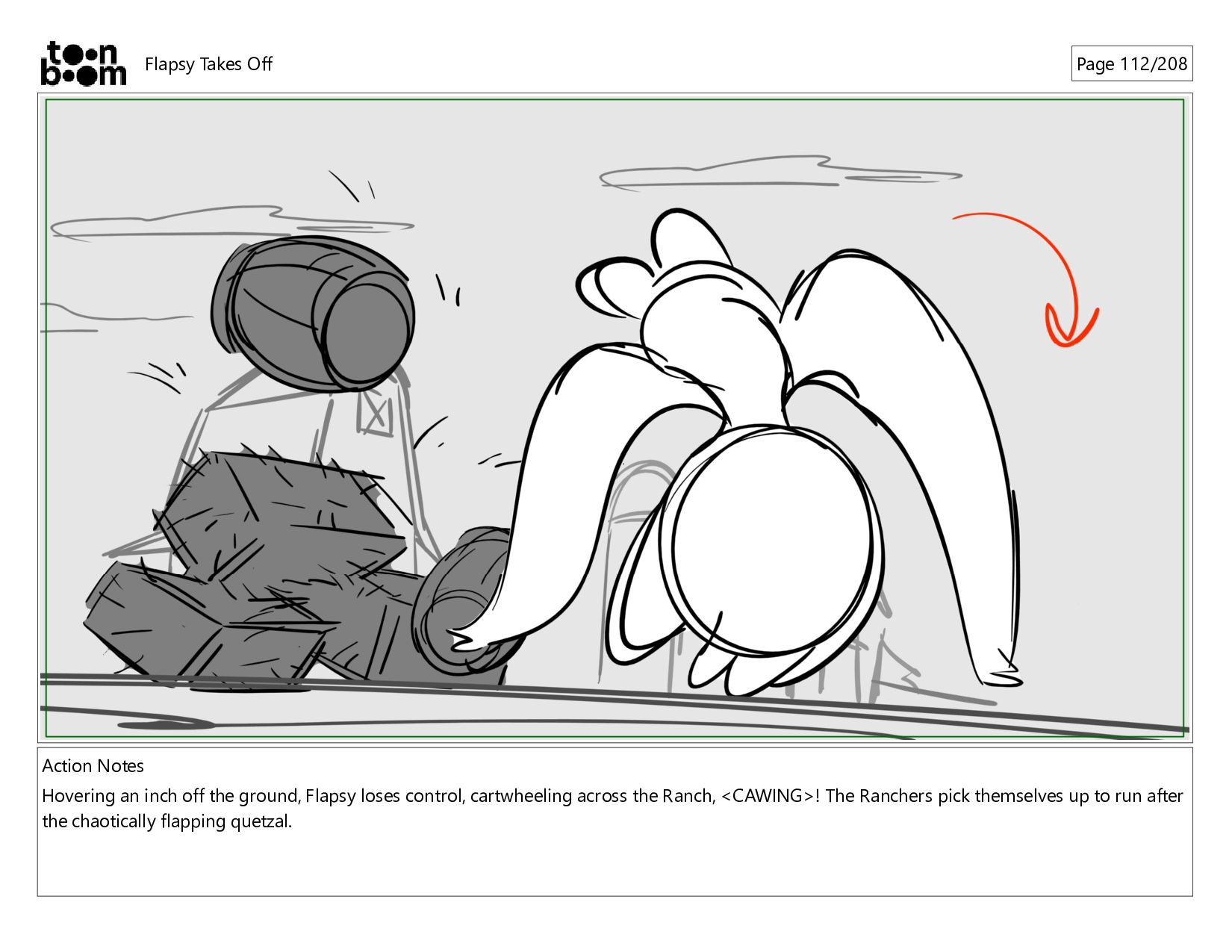1232x952 pixels.
Task: Click the action notes line starting 'Hovering an inch'
Action: (x=612, y=796)
